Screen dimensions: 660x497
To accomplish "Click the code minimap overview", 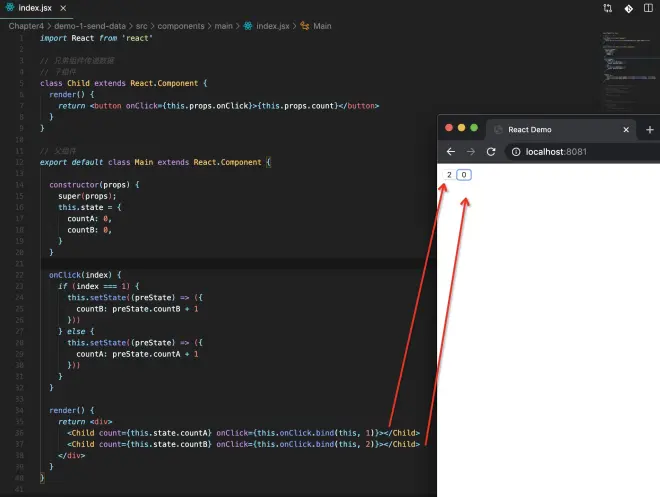I will [629, 72].
